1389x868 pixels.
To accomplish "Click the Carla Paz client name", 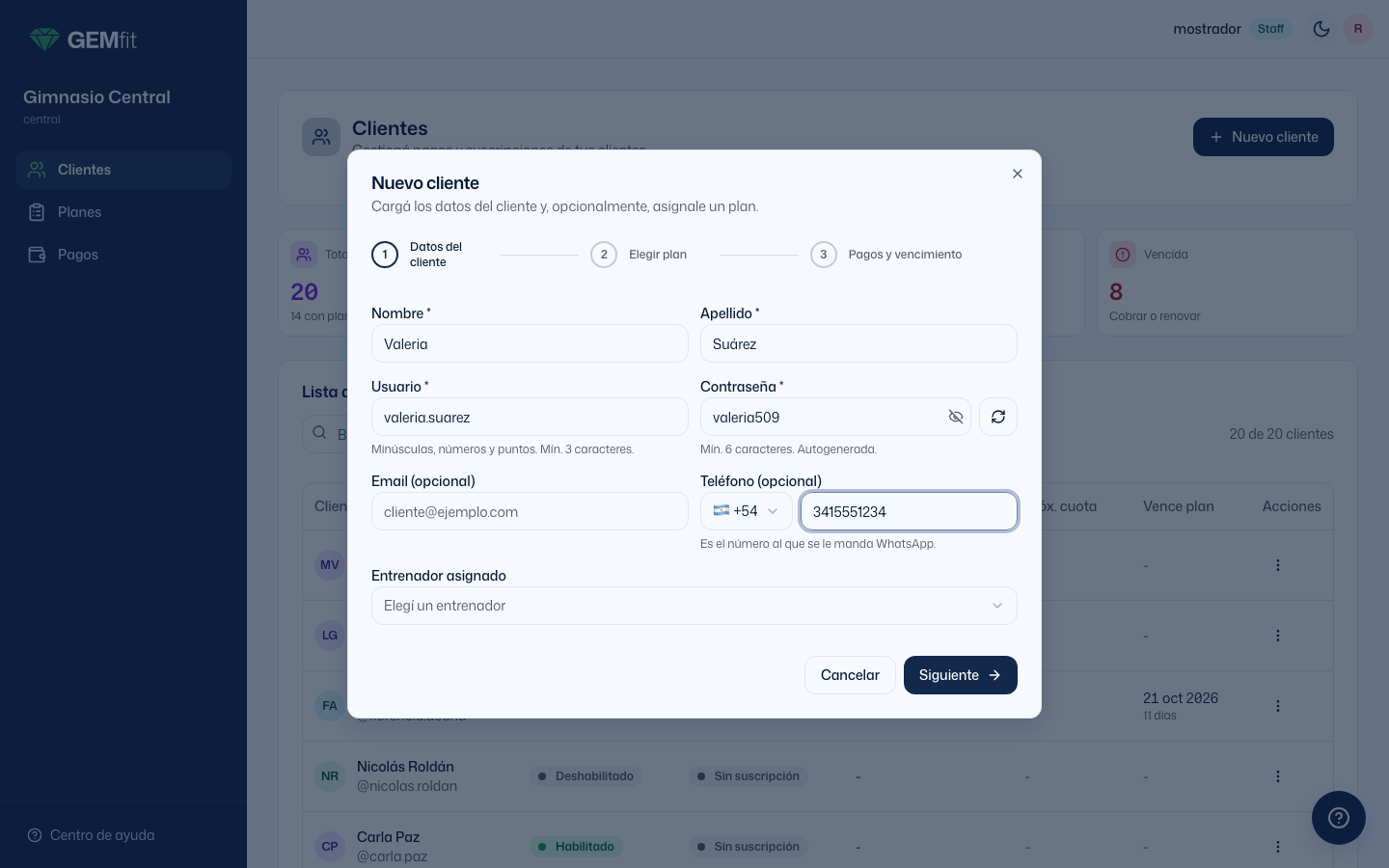I will click(388, 837).
